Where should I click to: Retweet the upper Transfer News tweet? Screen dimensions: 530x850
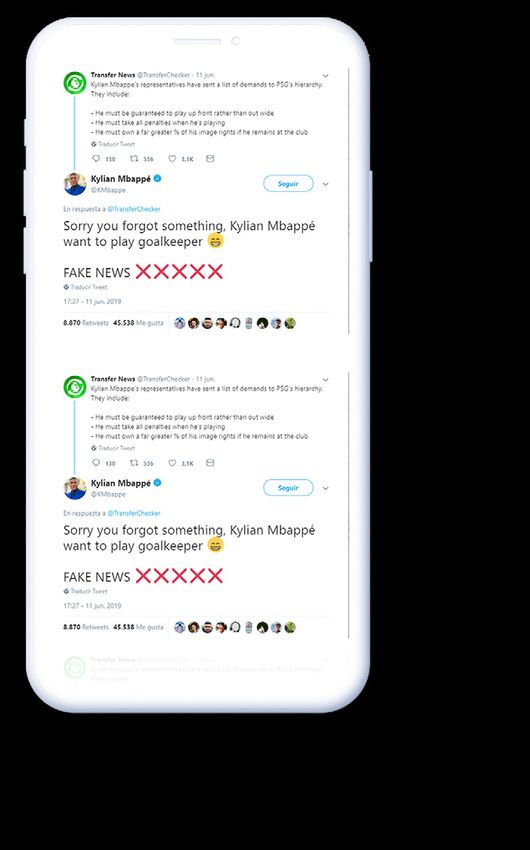[x=134, y=159]
